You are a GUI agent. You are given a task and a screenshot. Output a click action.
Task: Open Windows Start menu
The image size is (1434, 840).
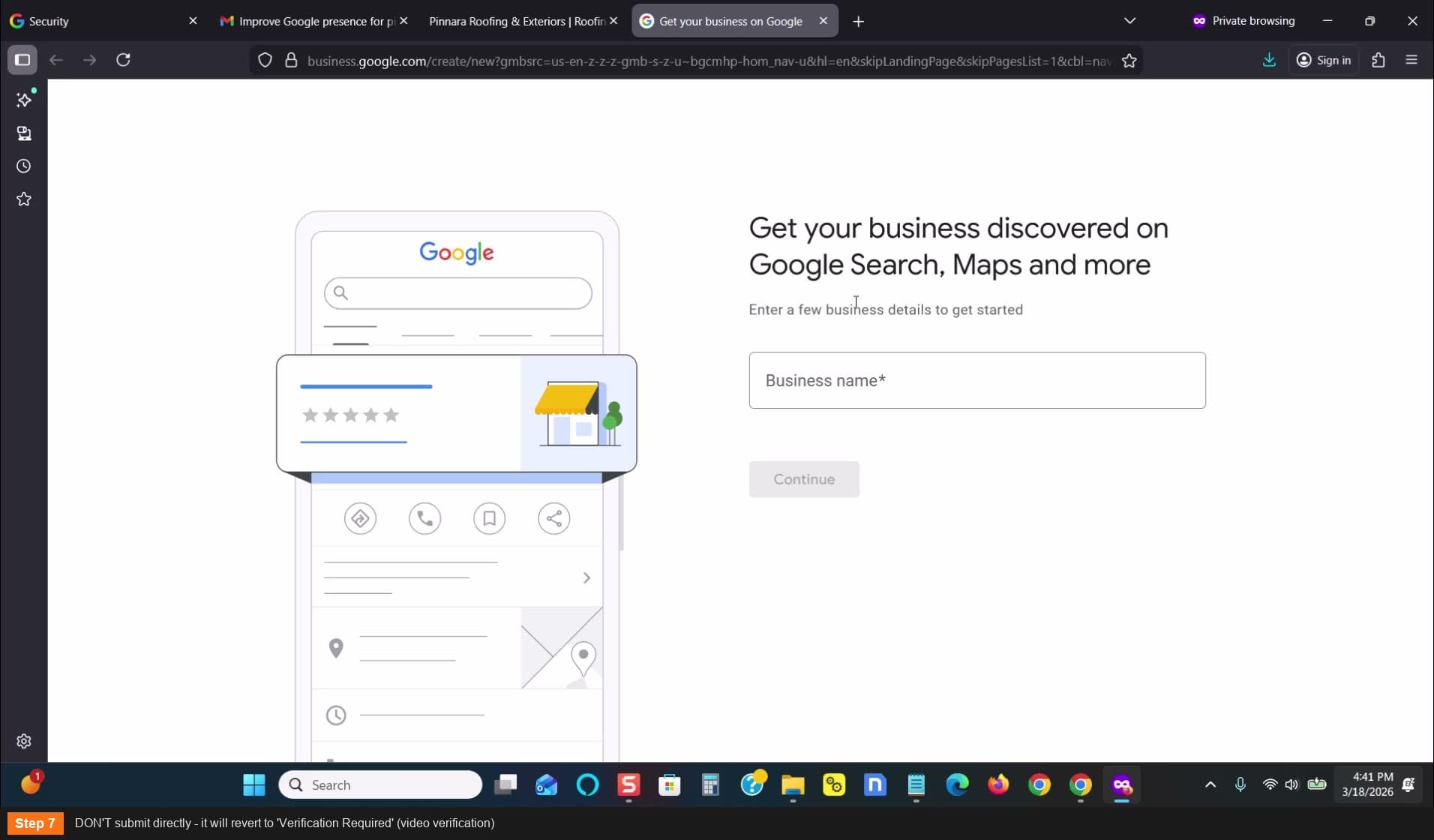tap(254, 785)
